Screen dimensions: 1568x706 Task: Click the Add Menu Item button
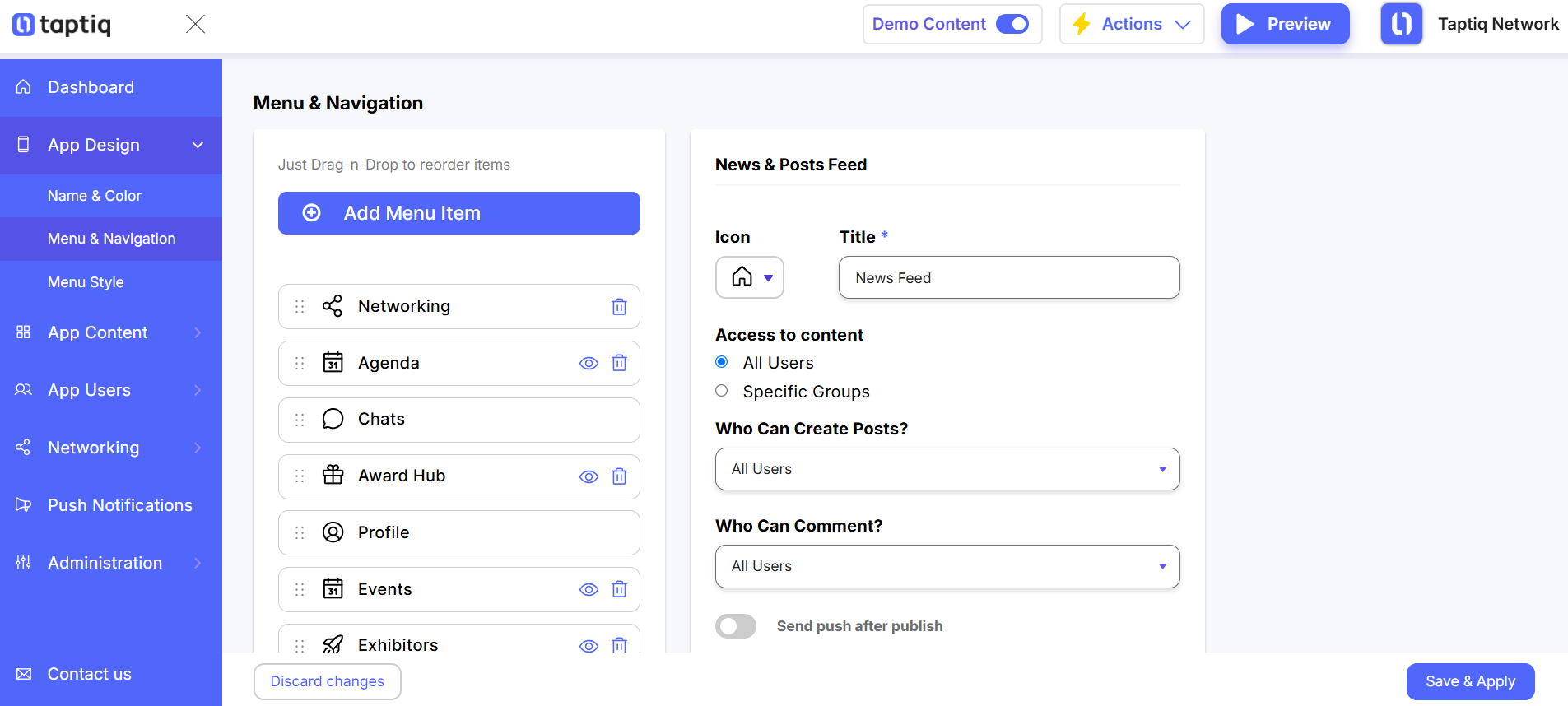click(x=459, y=213)
